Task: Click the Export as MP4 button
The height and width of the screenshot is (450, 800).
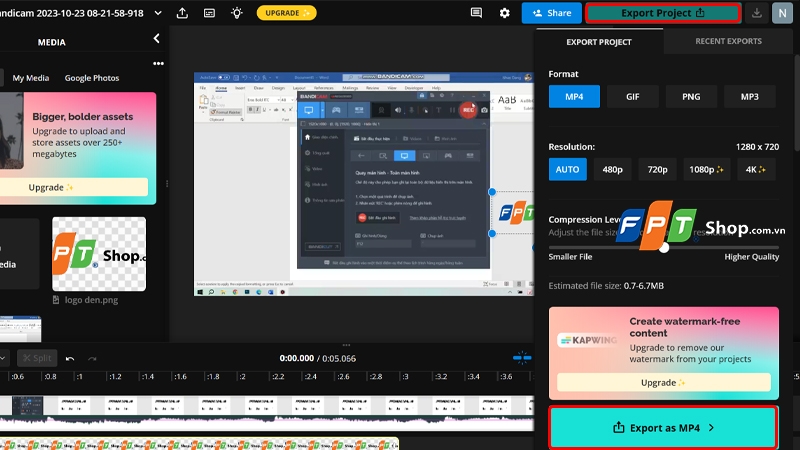Action: pos(663,428)
